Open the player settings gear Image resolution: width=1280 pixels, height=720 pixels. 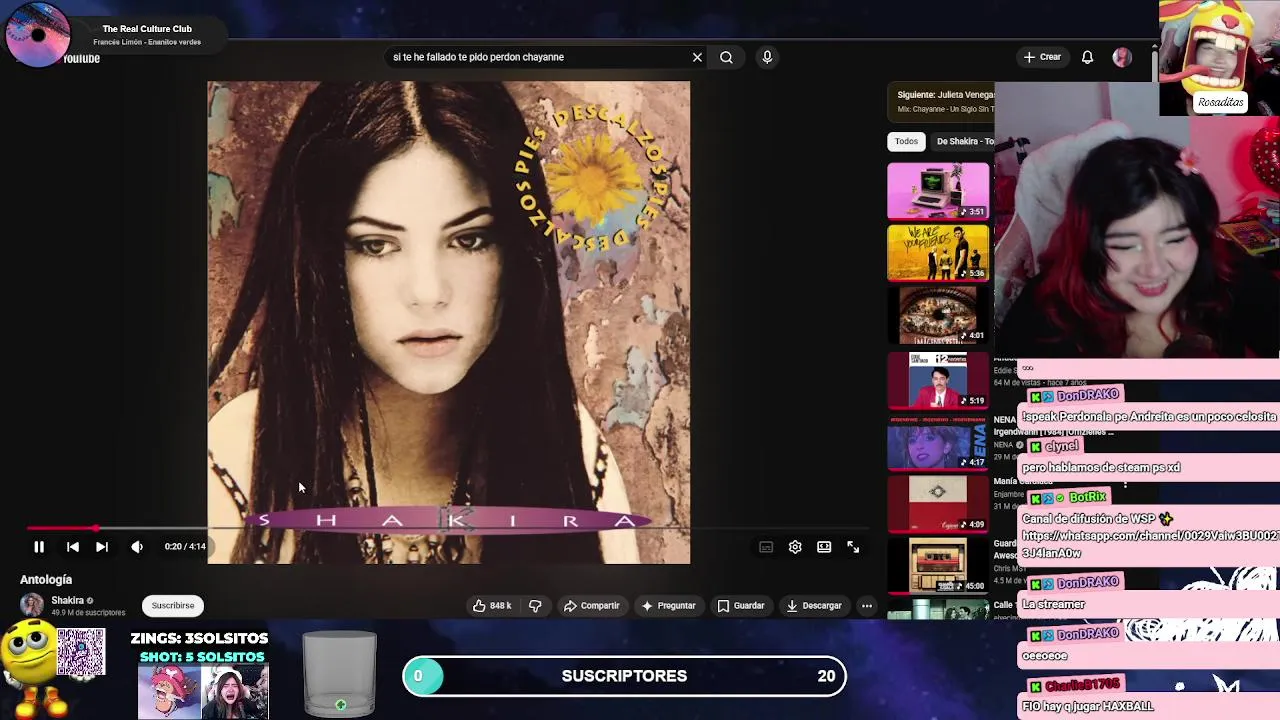[x=795, y=547]
